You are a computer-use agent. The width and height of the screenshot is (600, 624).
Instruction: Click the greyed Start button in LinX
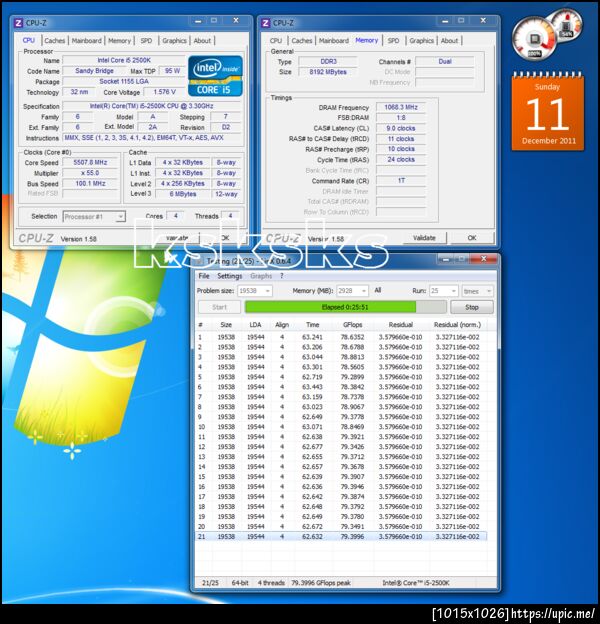[x=219, y=307]
